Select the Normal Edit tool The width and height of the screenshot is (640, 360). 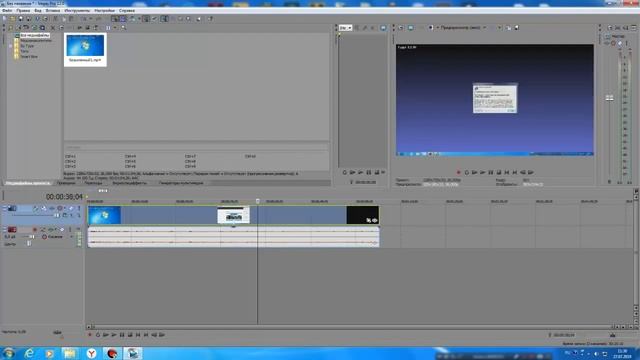coord(164,19)
